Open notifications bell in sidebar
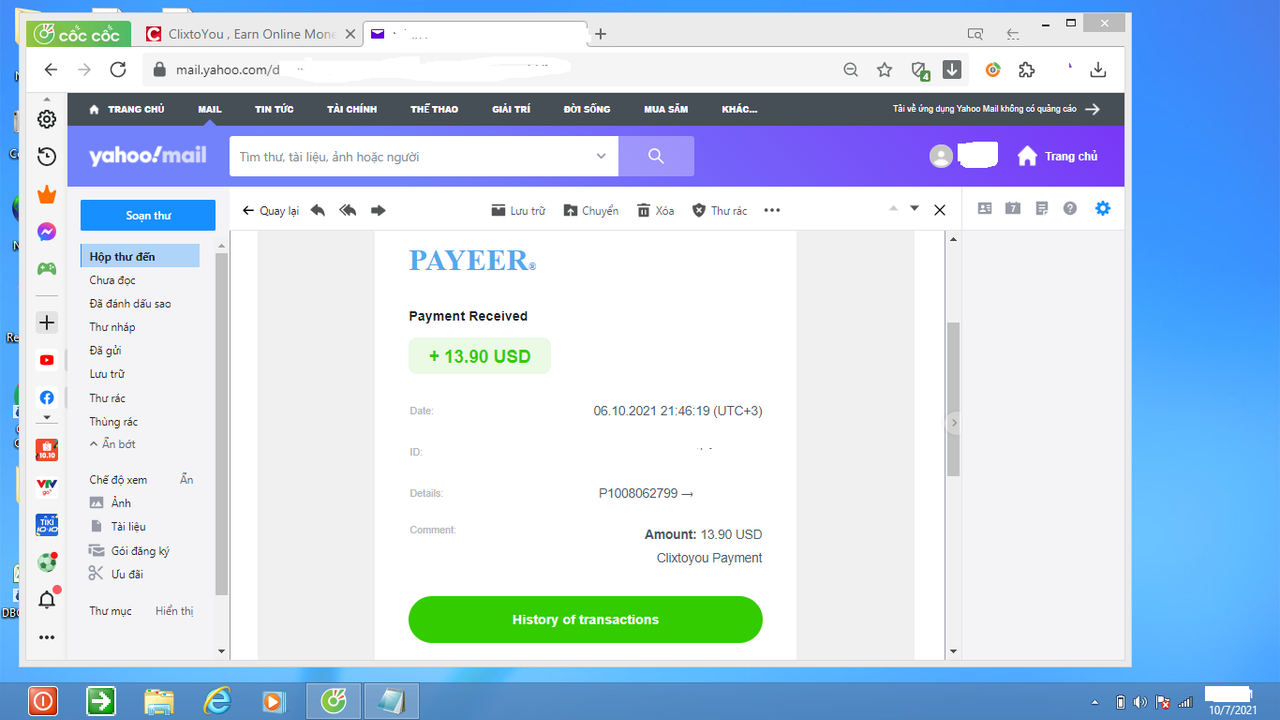 [x=47, y=600]
